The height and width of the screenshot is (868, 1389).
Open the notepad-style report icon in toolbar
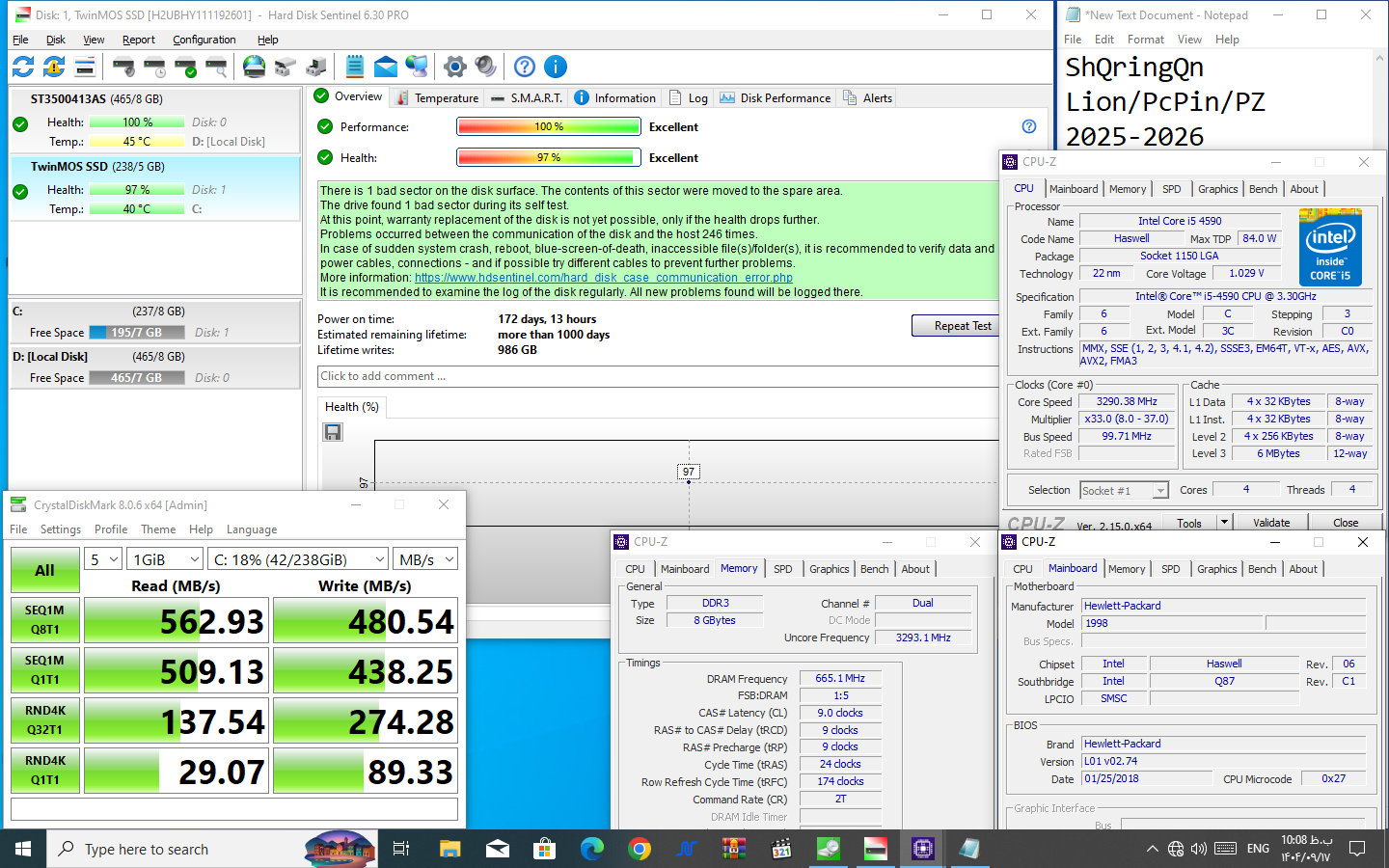[354, 67]
